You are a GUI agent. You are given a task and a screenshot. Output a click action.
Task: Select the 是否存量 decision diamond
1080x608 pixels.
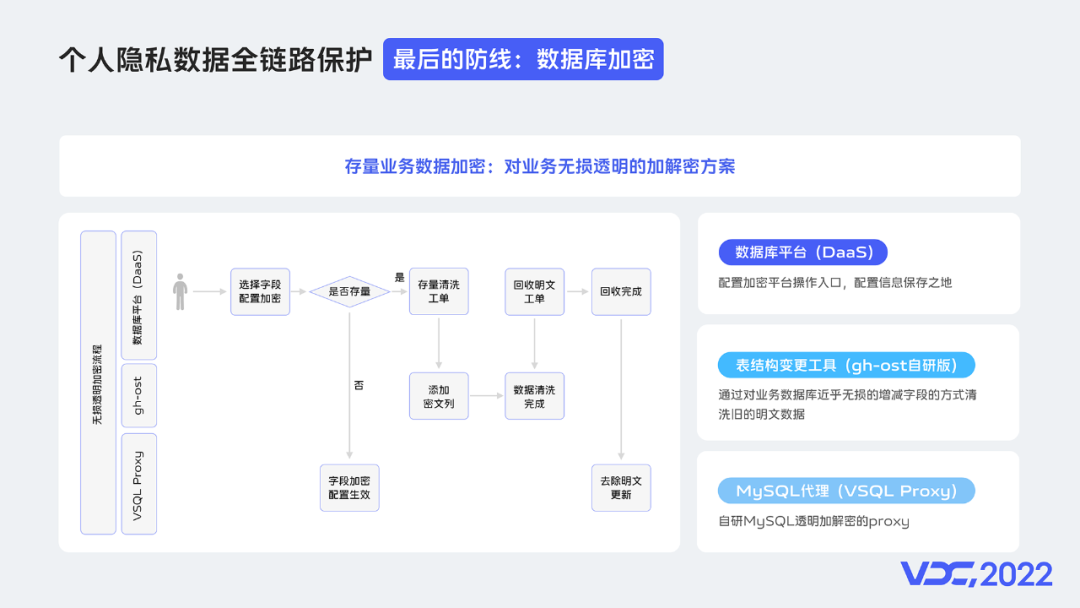coord(349,292)
